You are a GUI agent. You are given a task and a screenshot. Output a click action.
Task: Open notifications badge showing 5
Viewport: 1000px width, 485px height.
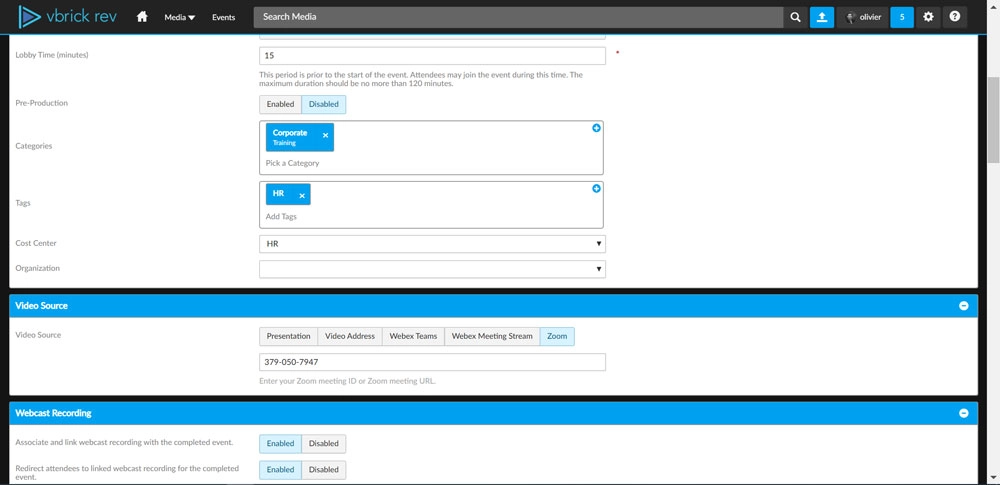(x=902, y=17)
